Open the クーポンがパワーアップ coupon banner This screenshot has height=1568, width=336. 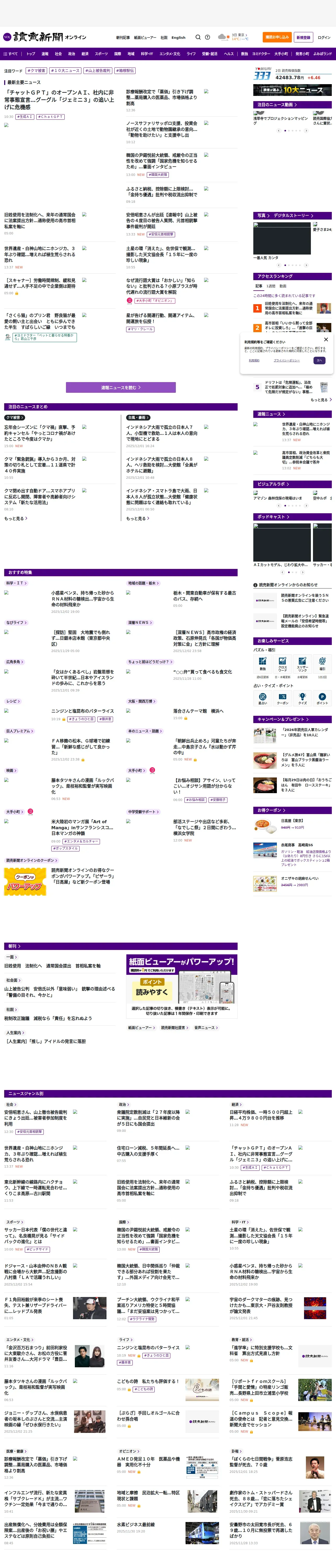(x=25, y=882)
